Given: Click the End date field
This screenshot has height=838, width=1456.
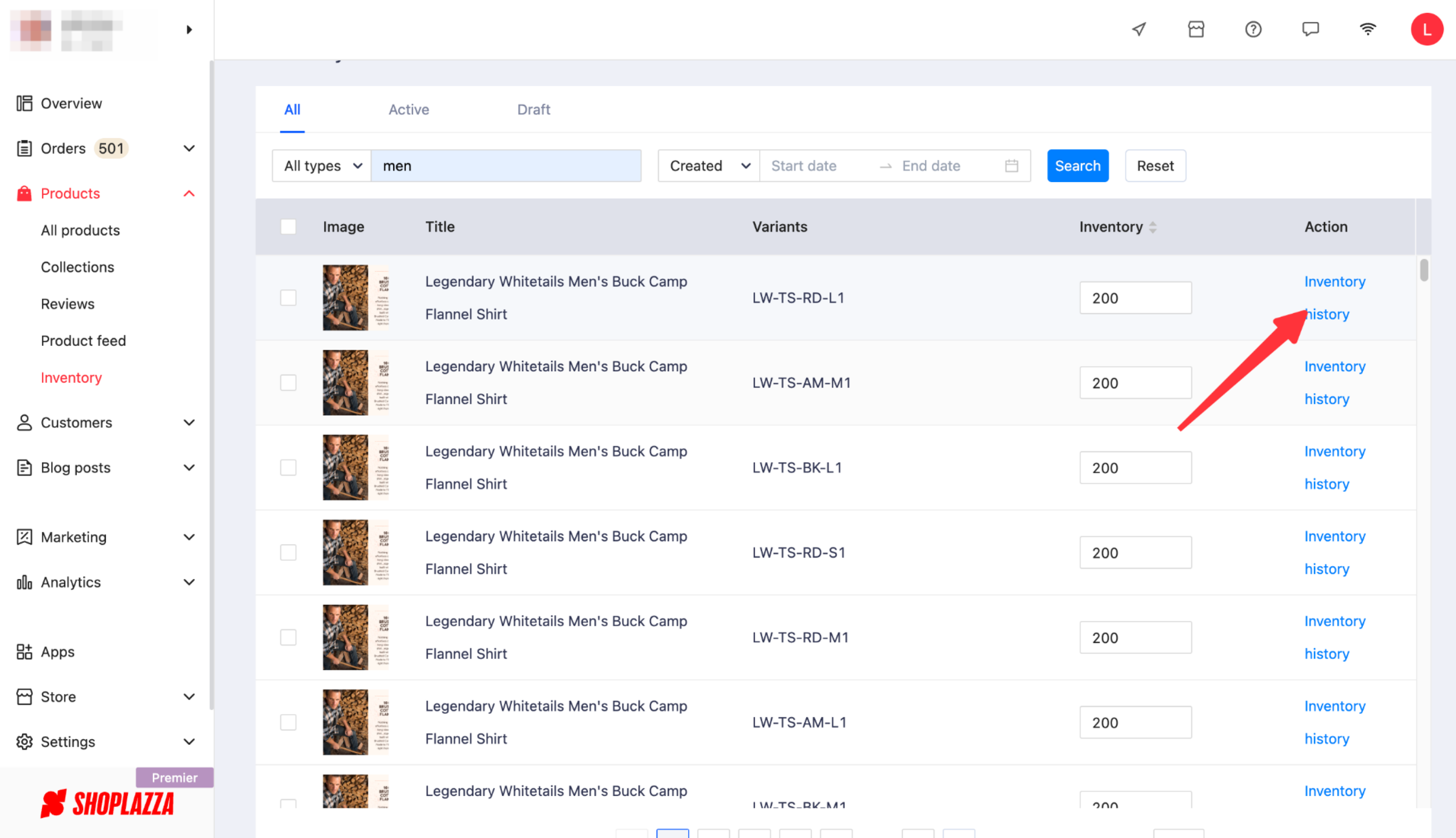Looking at the screenshot, I should pos(946,166).
